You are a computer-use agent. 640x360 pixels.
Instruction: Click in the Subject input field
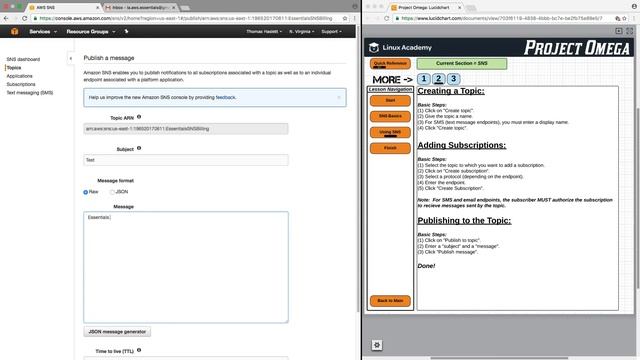pyautogui.click(x=186, y=160)
